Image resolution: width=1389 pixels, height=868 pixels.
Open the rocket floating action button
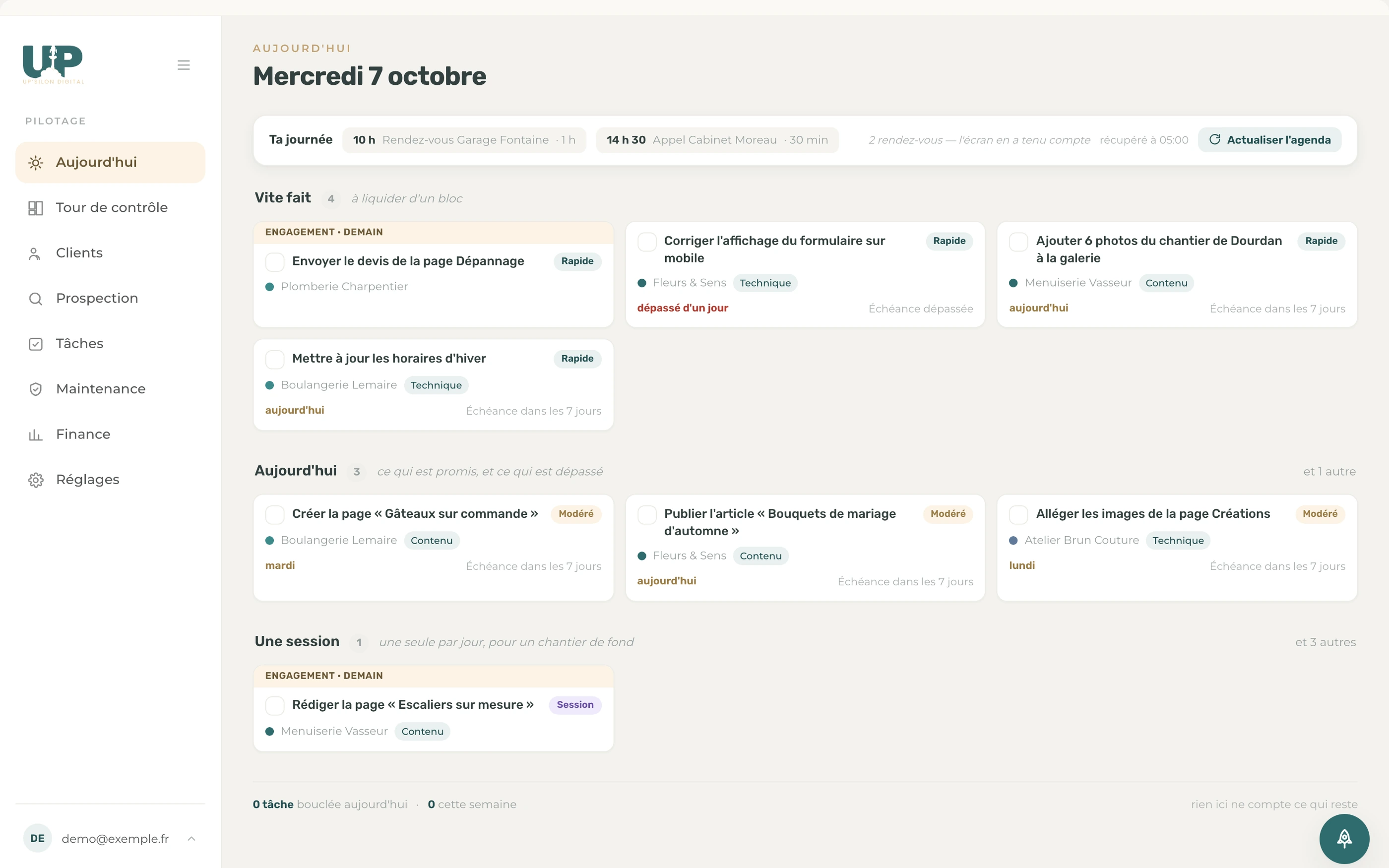point(1344,838)
